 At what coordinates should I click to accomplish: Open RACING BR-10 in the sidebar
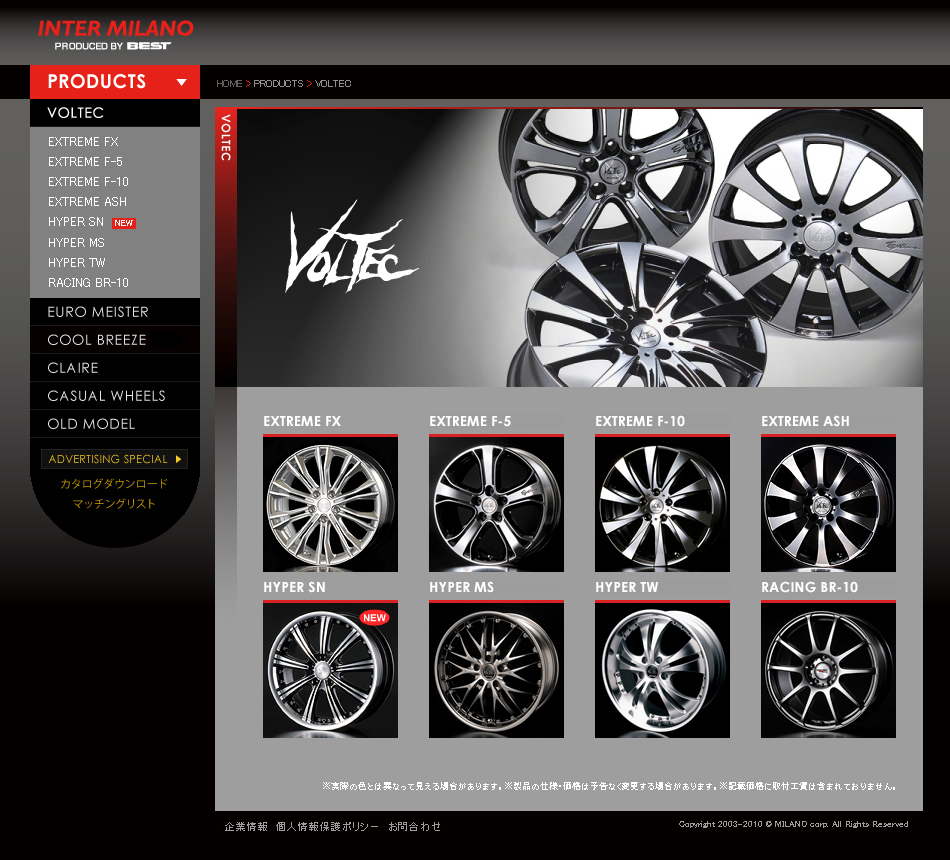[x=88, y=282]
